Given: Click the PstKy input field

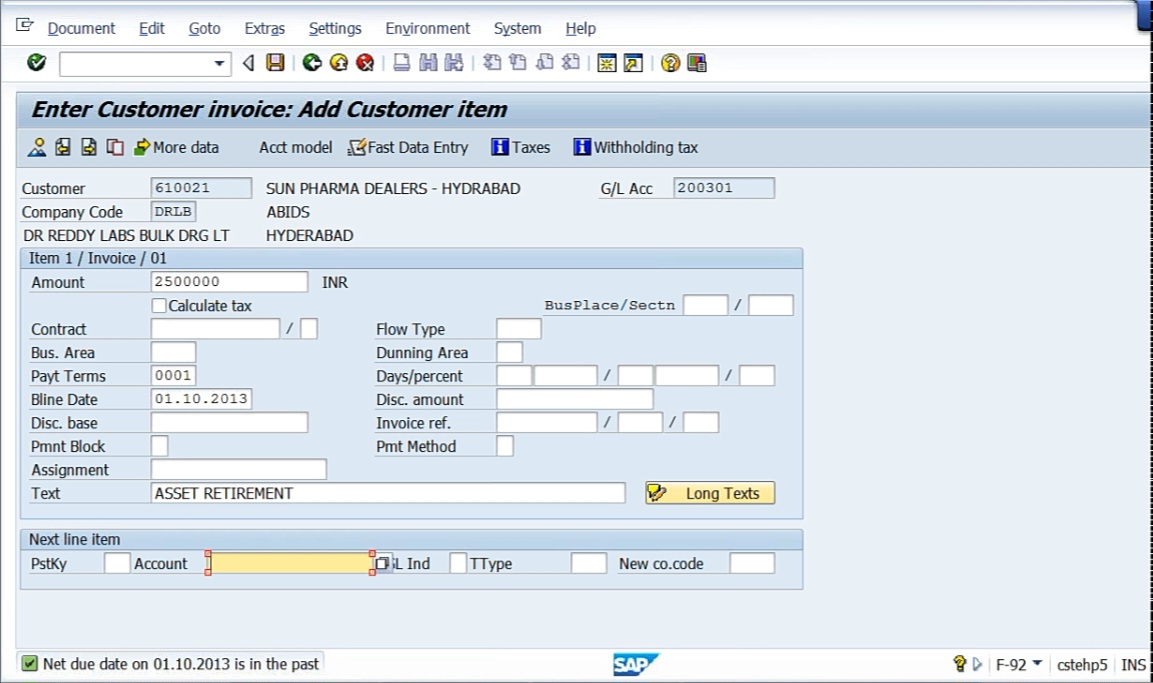Looking at the screenshot, I should [117, 564].
